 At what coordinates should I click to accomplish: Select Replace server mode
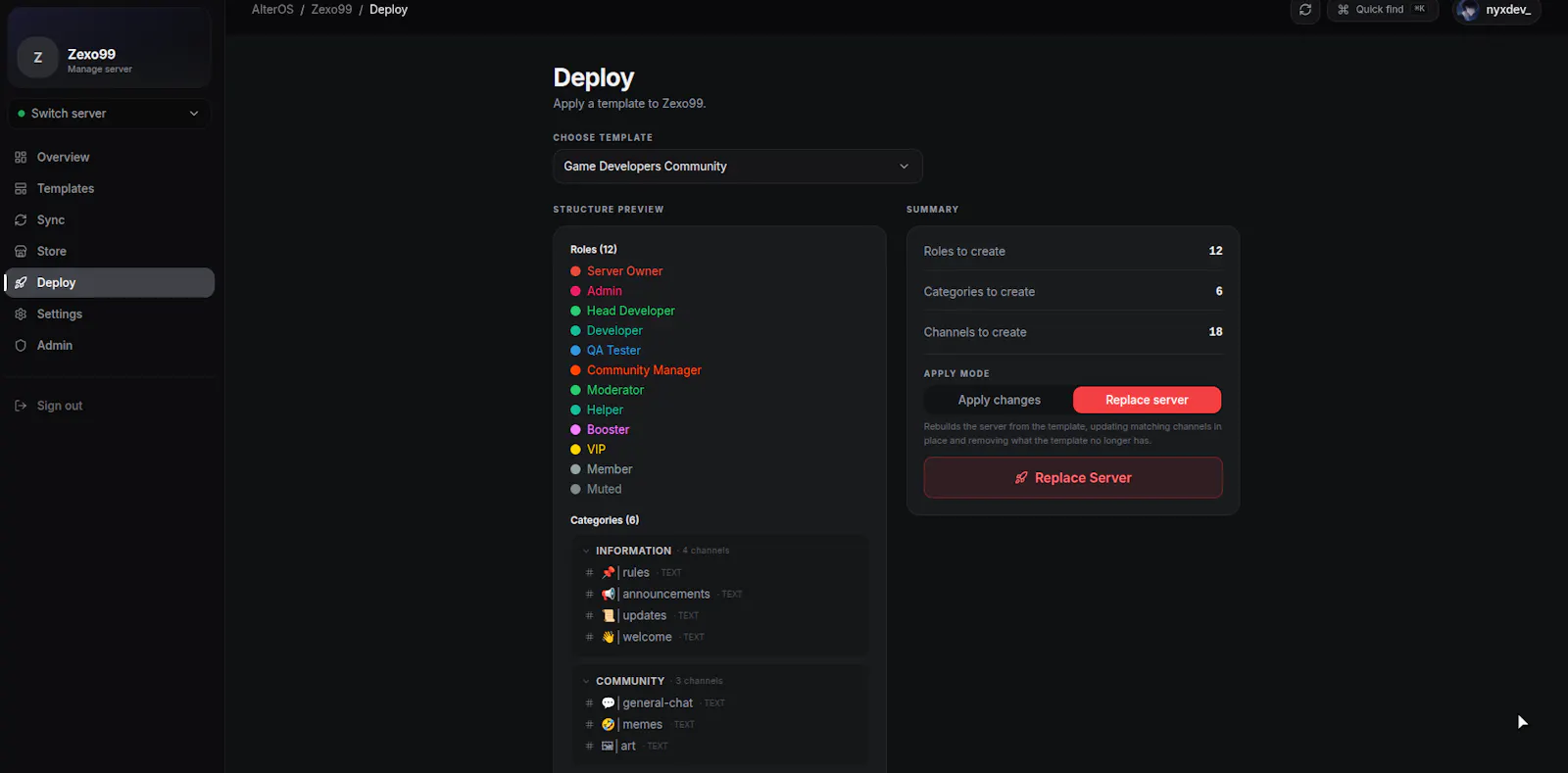coord(1147,400)
